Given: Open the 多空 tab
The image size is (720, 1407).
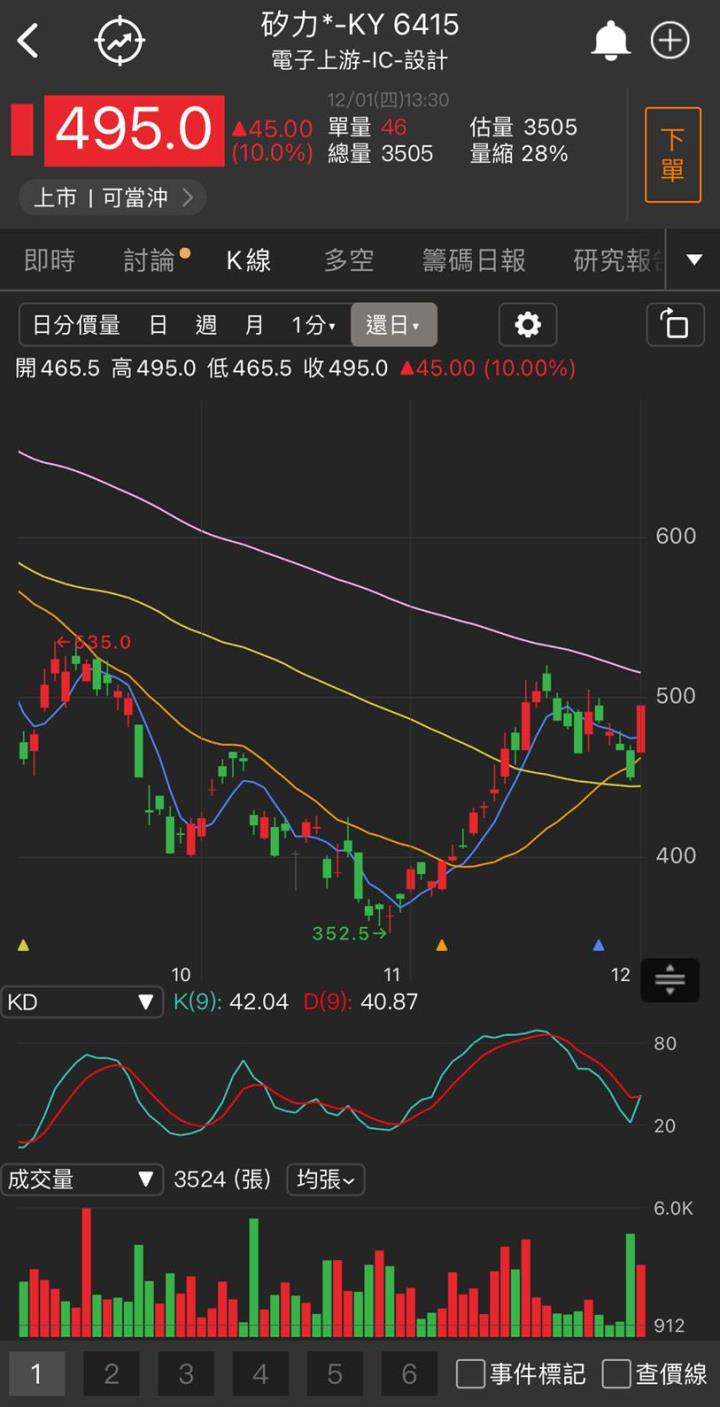Looking at the screenshot, I should pos(349,261).
